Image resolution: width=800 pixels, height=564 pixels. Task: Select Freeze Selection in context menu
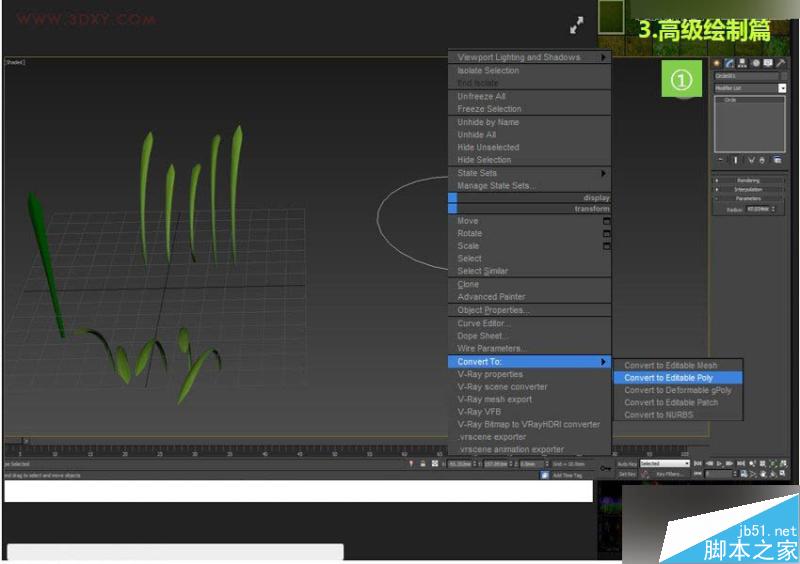click(530, 109)
